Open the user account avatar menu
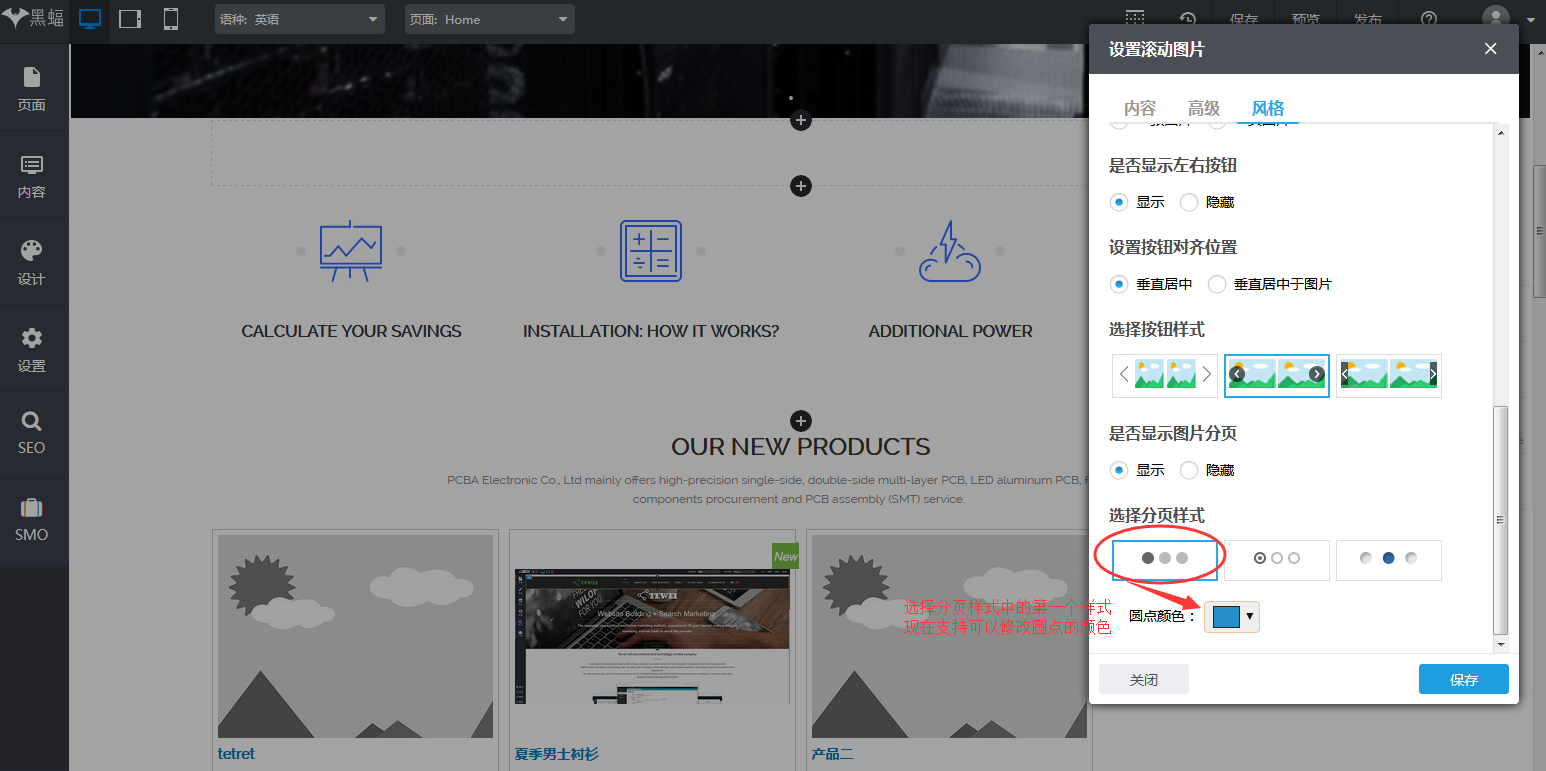Image resolution: width=1546 pixels, height=771 pixels. click(x=1506, y=19)
